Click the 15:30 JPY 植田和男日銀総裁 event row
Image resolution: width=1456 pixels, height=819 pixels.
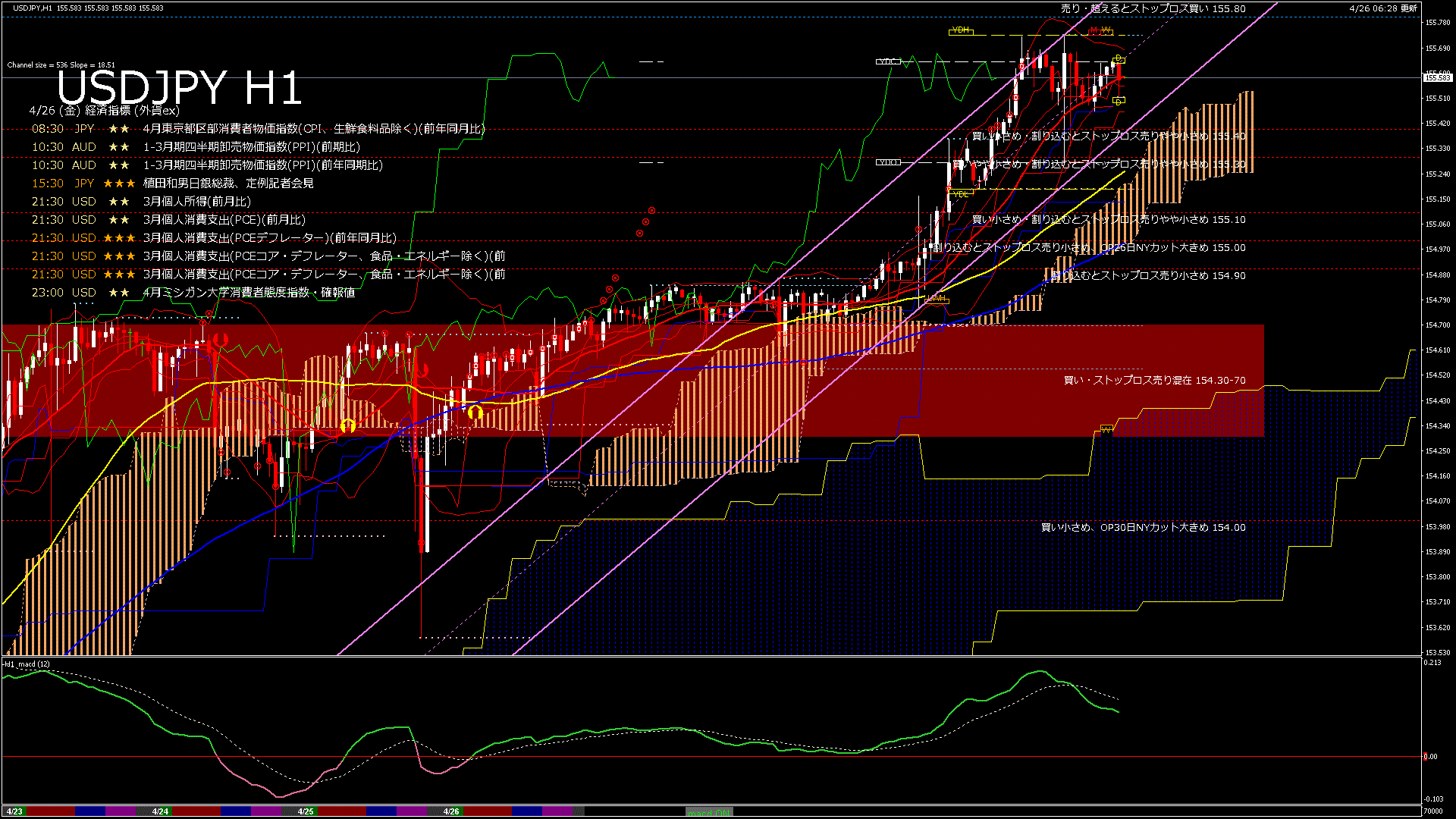[172, 184]
